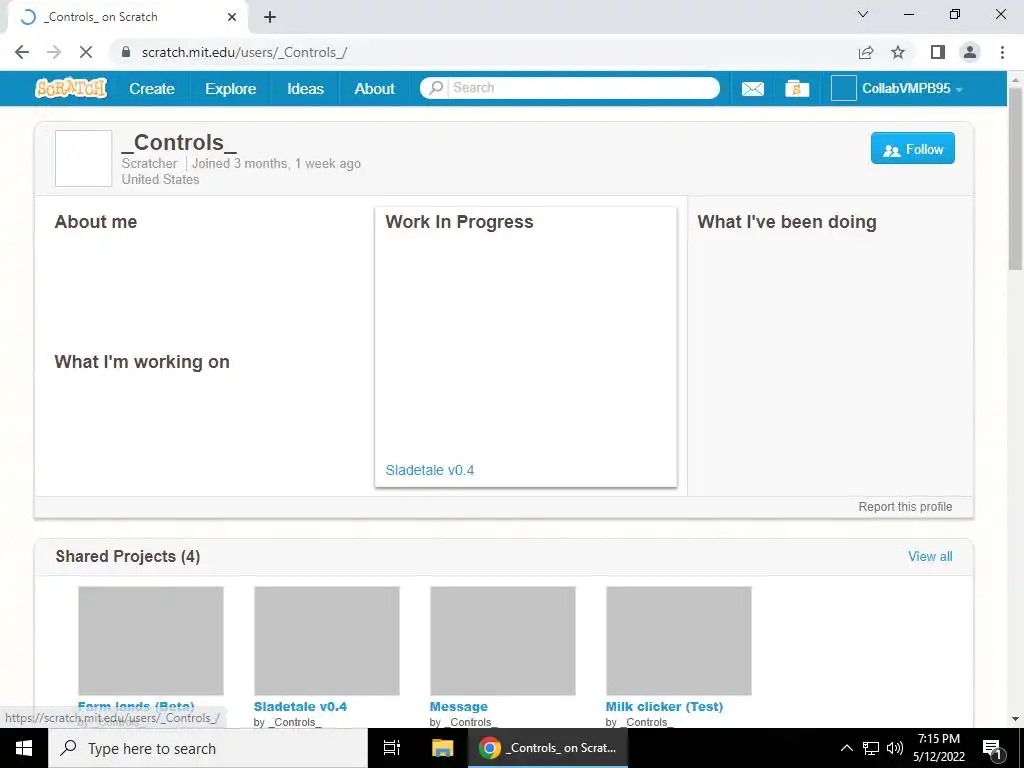Image resolution: width=1024 pixels, height=768 pixels.
Task: Click the search magnifier icon in Scratch bar
Action: point(436,88)
